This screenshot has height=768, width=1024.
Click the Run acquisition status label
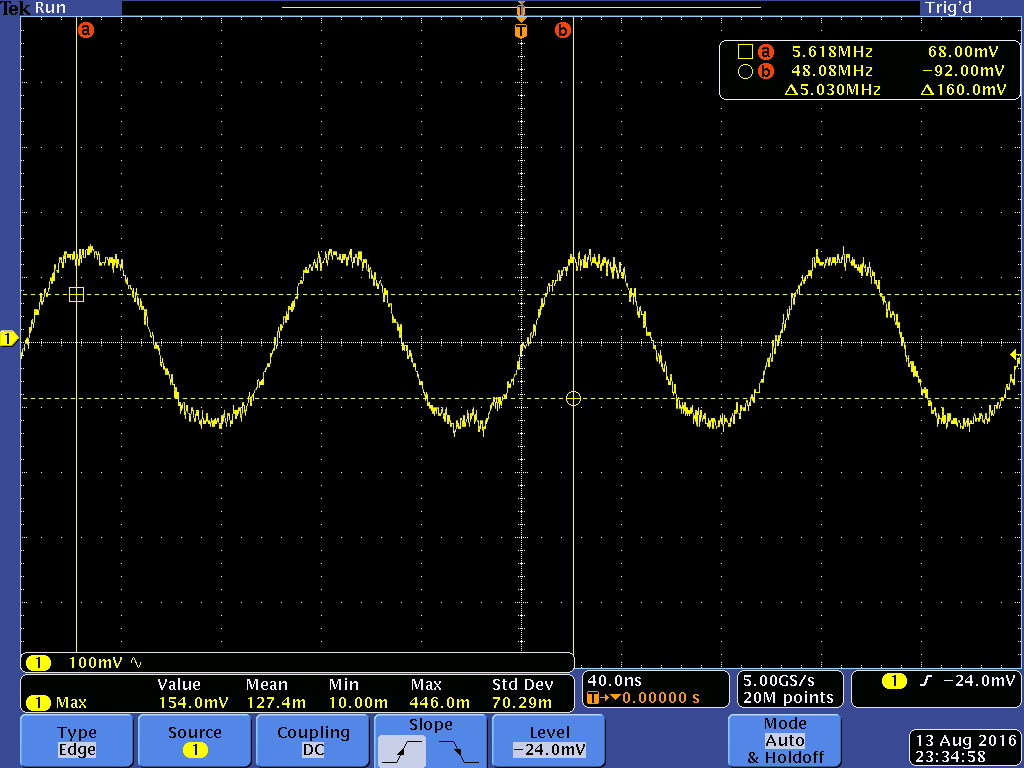pos(50,8)
